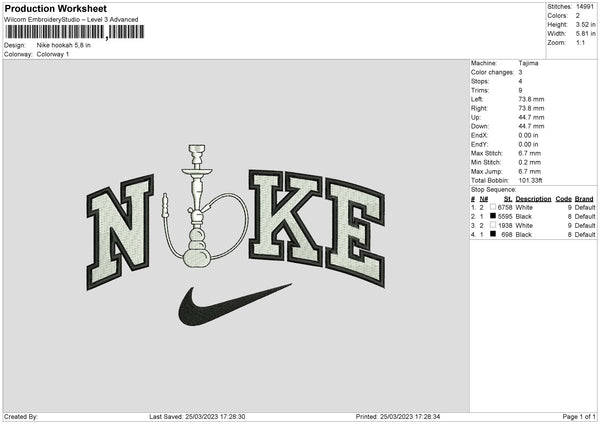Click the 'Description' column header

(x=533, y=199)
